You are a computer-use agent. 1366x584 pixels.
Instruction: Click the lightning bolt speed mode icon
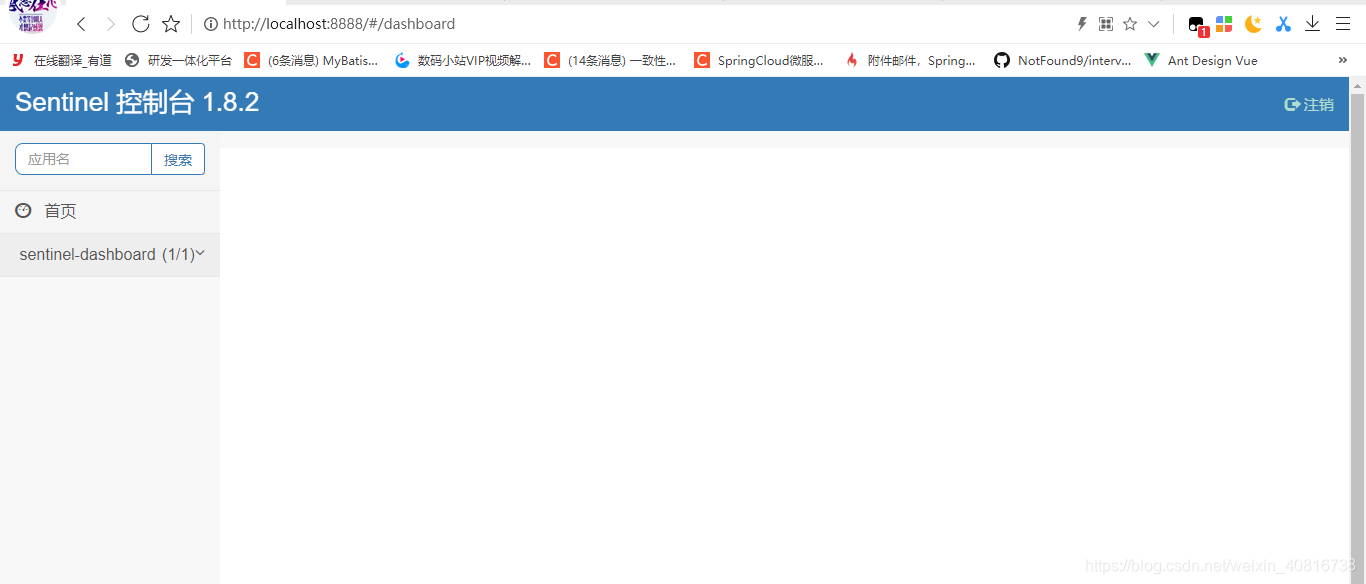pyautogui.click(x=1081, y=24)
